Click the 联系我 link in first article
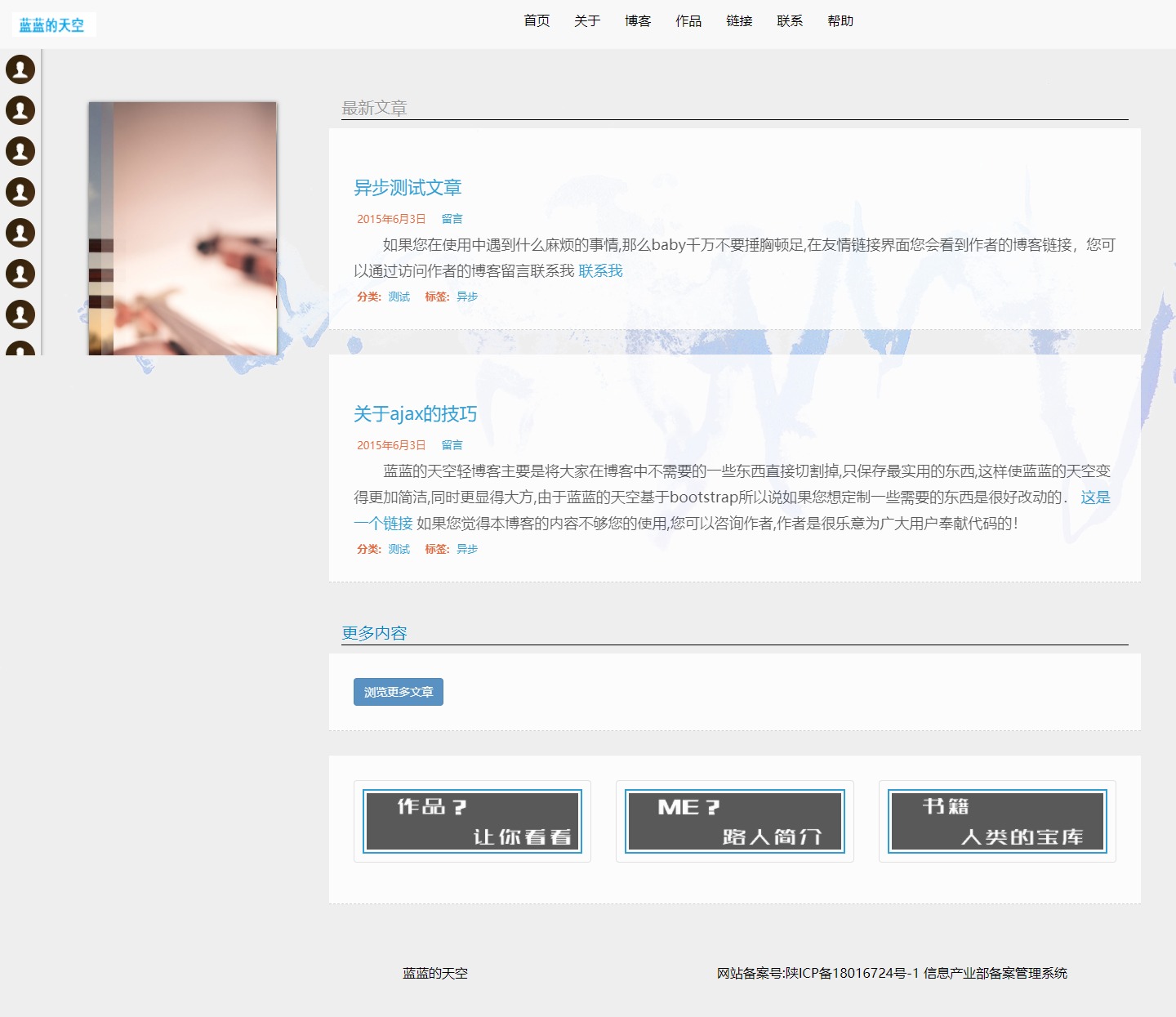This screenshot has height=1017, width=1176. pos(600,271)
